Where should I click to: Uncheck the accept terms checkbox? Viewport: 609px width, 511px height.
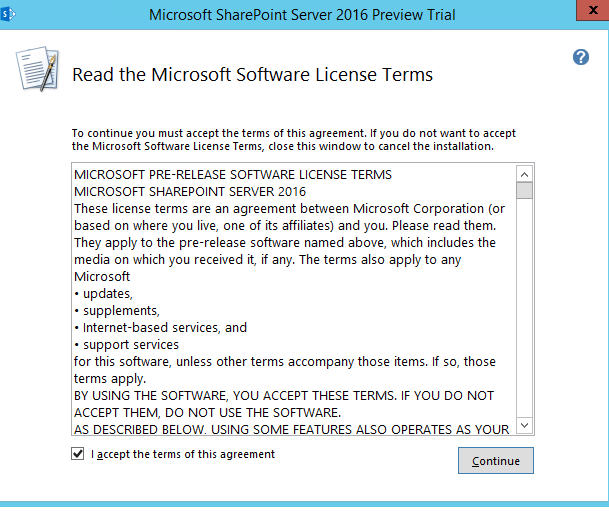(78, 454)
